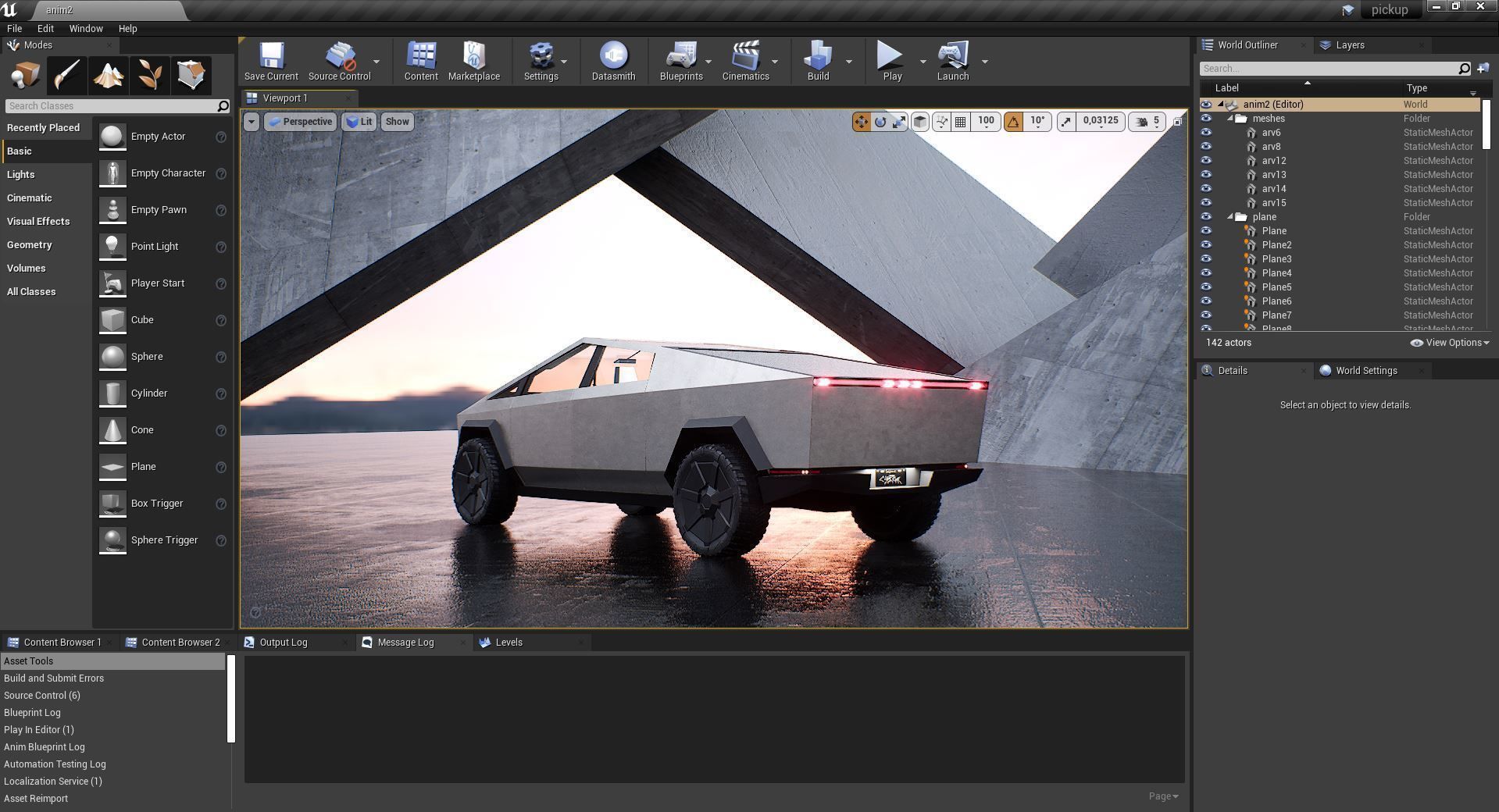Open the Lit view mode button
The height and width of the screenshot is (812, 1499).
pyautogui.click(x=359, y=122)
